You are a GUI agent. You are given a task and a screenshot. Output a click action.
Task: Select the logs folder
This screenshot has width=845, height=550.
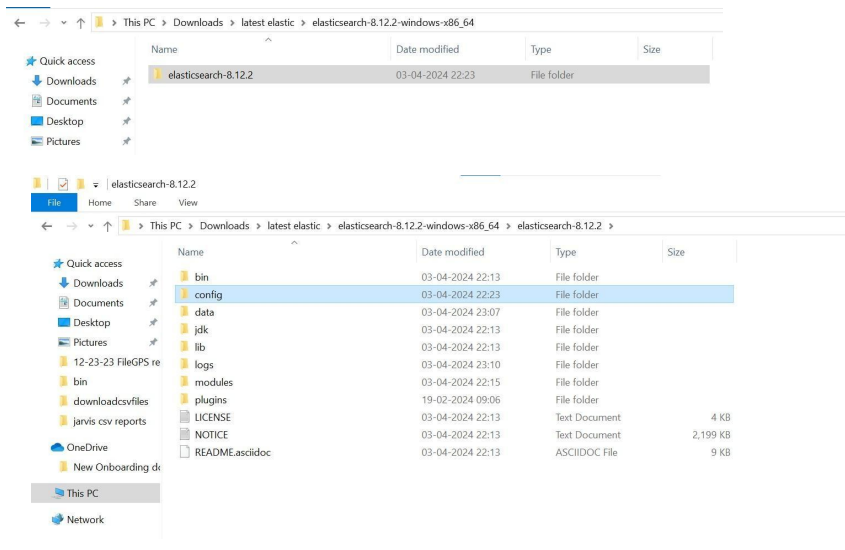[x=454, y=365]
